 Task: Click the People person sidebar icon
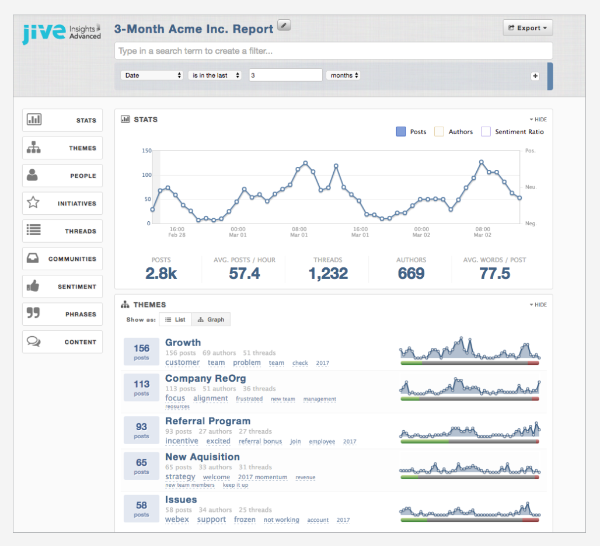(33, 175)
